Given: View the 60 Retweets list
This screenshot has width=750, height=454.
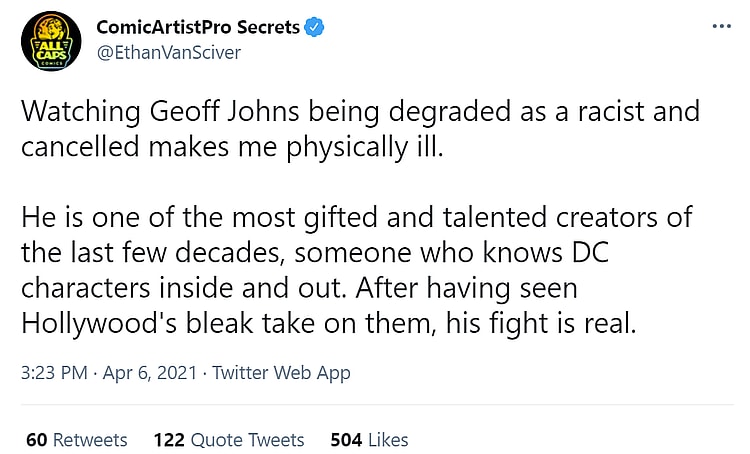Looking at the screenshot, I should tap(77, 439).
